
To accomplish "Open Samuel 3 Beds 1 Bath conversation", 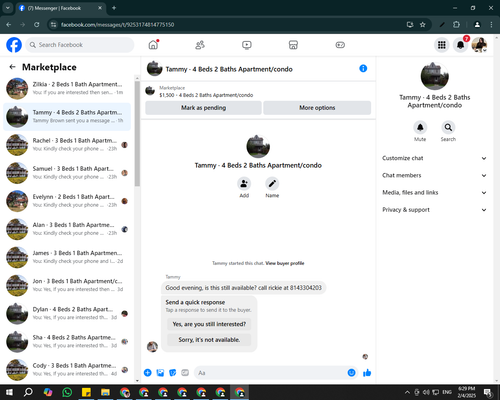I will pos(67,173).
